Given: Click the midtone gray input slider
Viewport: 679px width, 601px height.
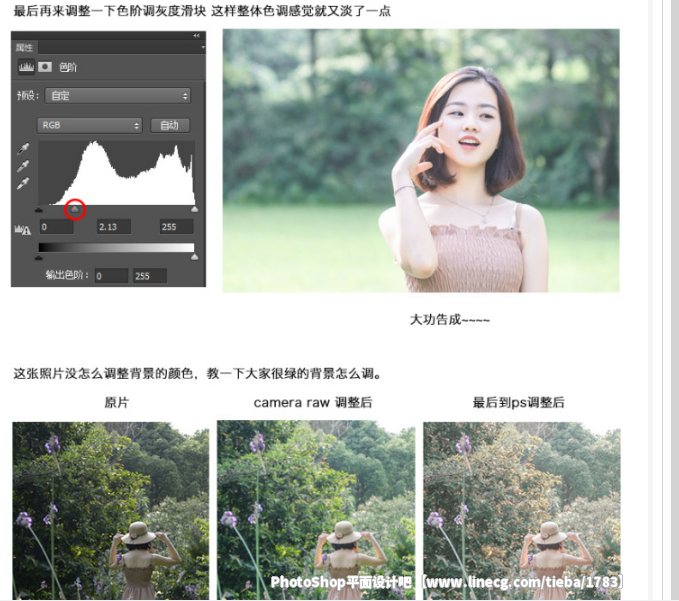Looking at the screenshot, I should point(75,210).
